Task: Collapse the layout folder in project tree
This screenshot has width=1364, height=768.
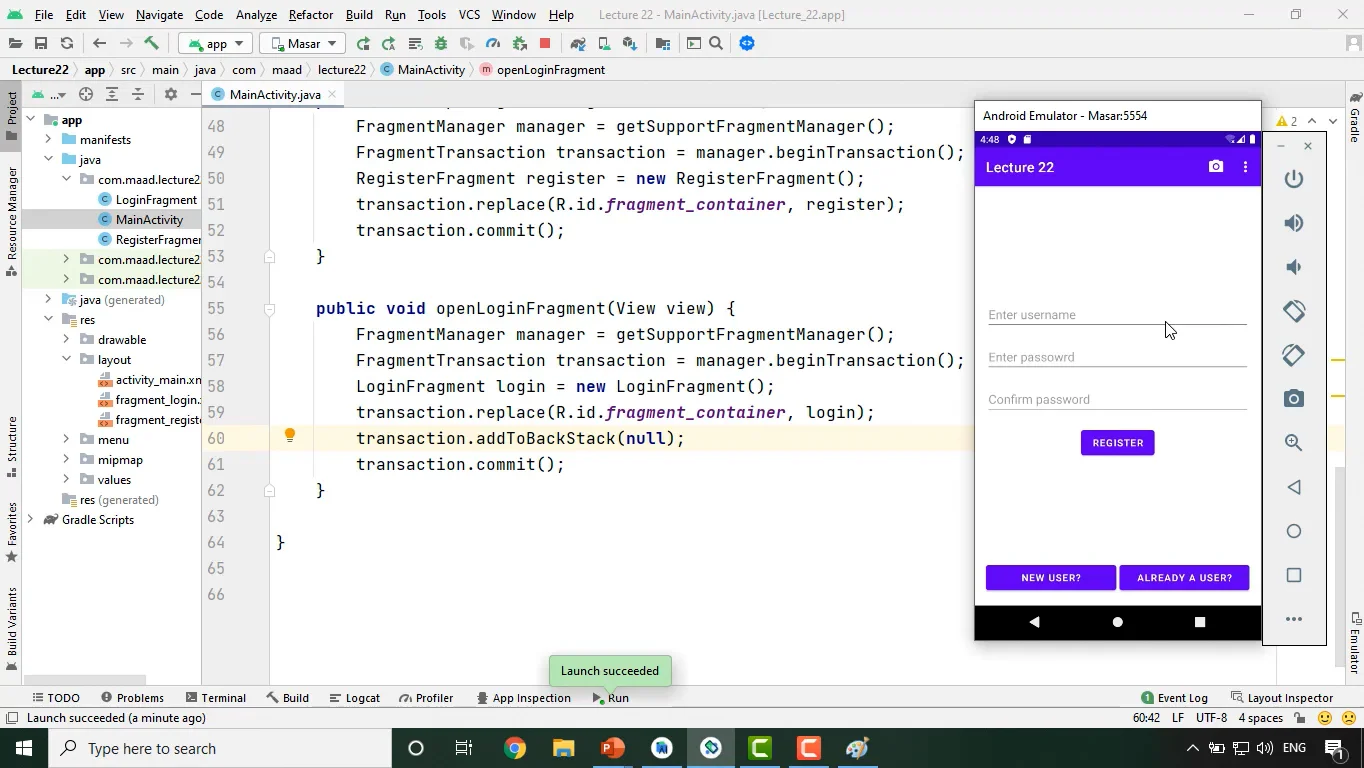Action: pyautogui.click(x=66, y=360)
